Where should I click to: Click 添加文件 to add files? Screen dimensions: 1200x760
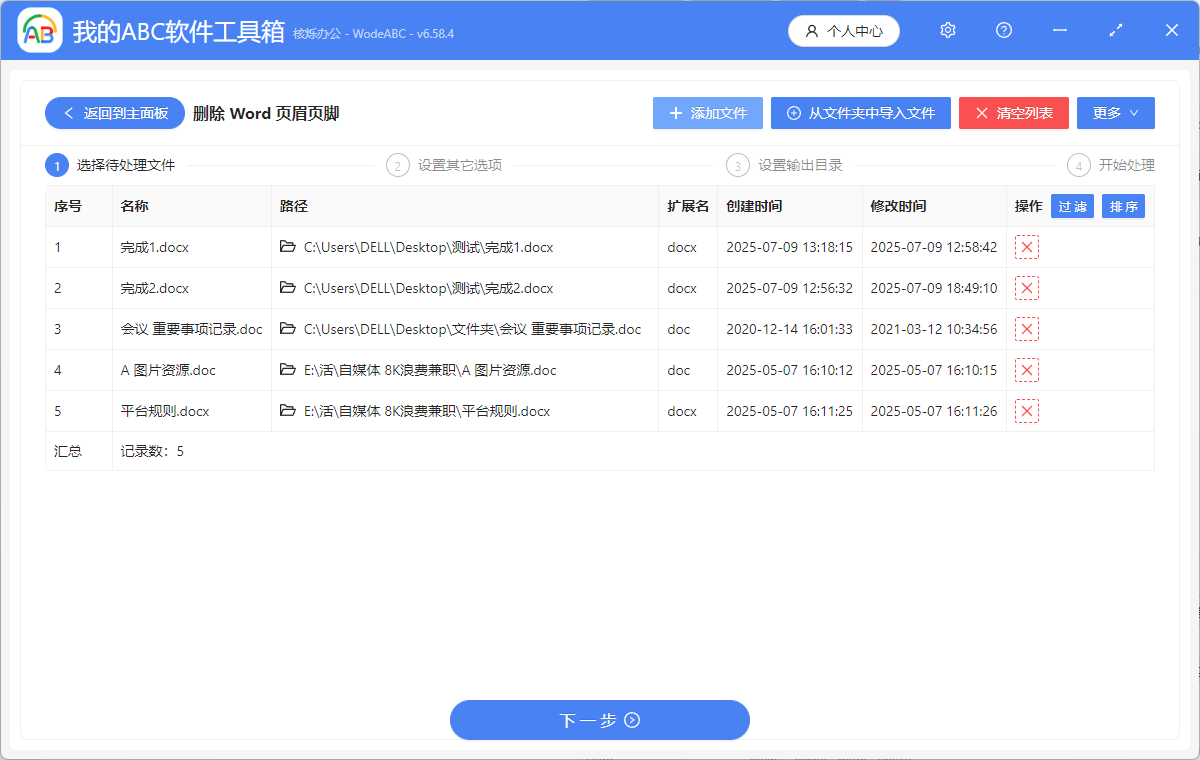[x=707, y=113]
